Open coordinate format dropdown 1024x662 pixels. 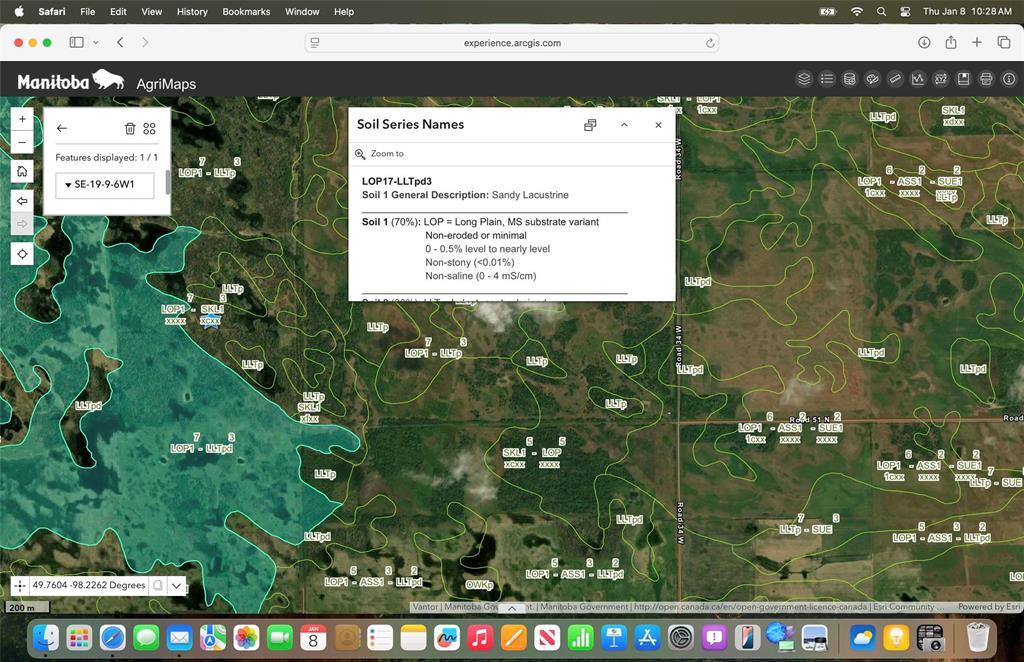coord(177,586)
